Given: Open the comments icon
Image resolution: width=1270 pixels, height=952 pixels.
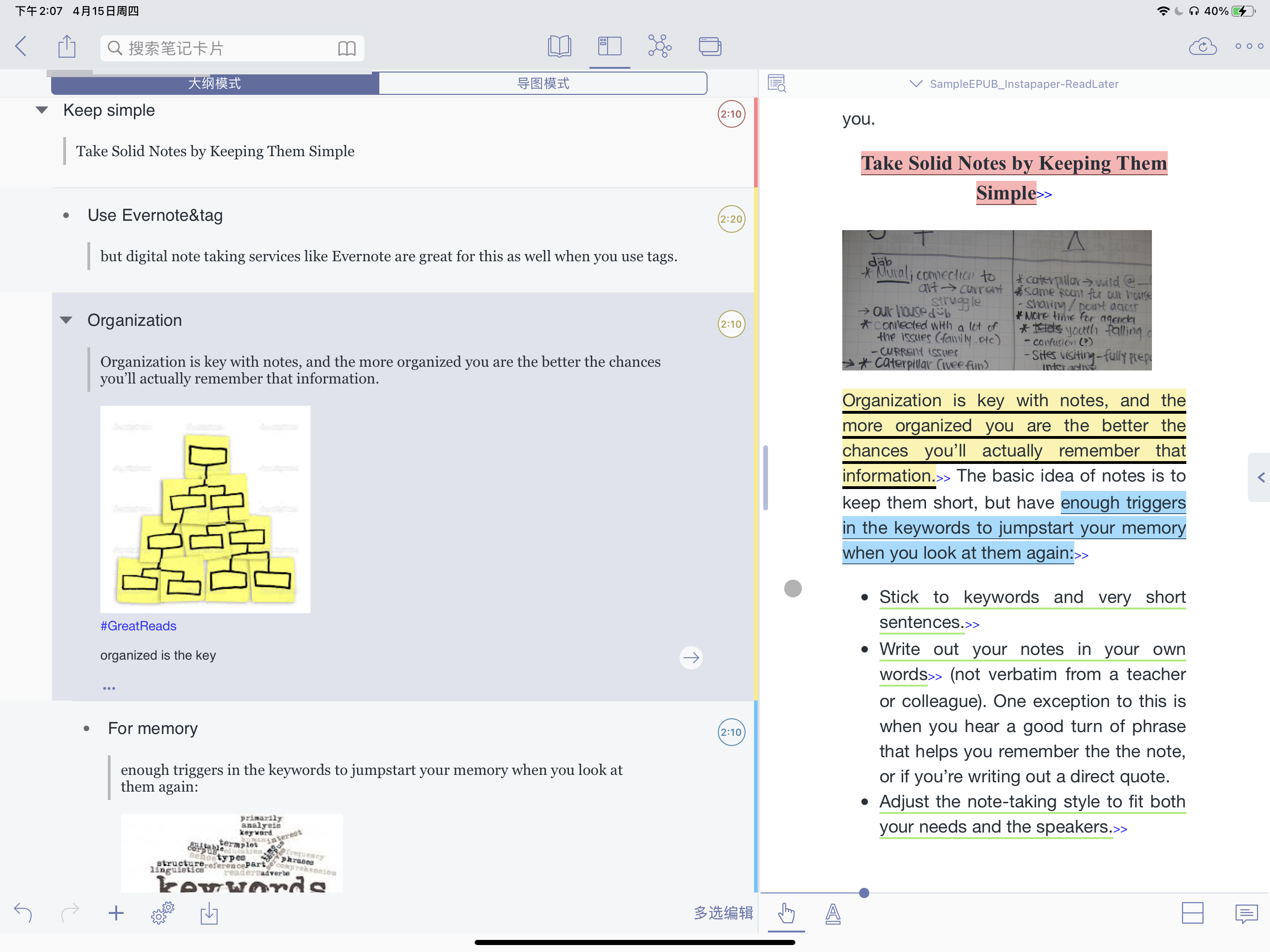Looking at the screenshot, I should click(1246, 913).
